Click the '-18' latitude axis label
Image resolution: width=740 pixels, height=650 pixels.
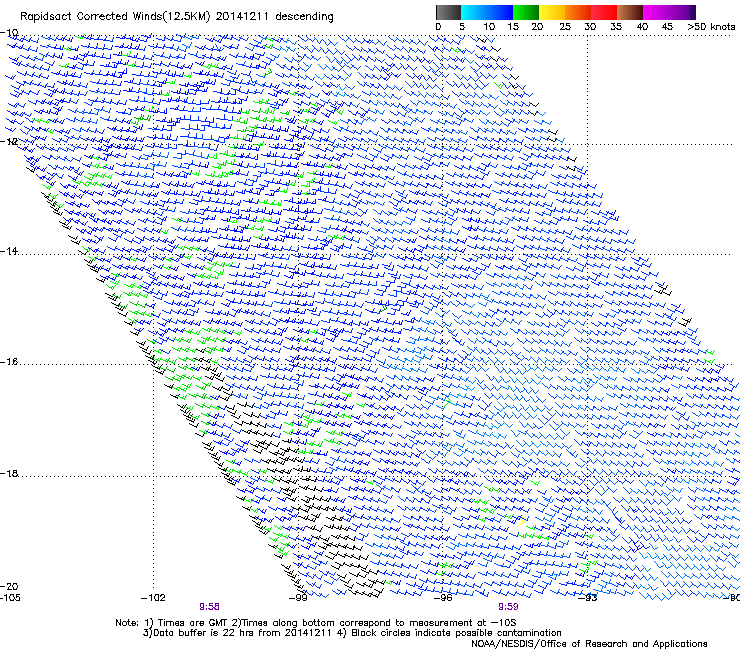(x=9, y=473)
